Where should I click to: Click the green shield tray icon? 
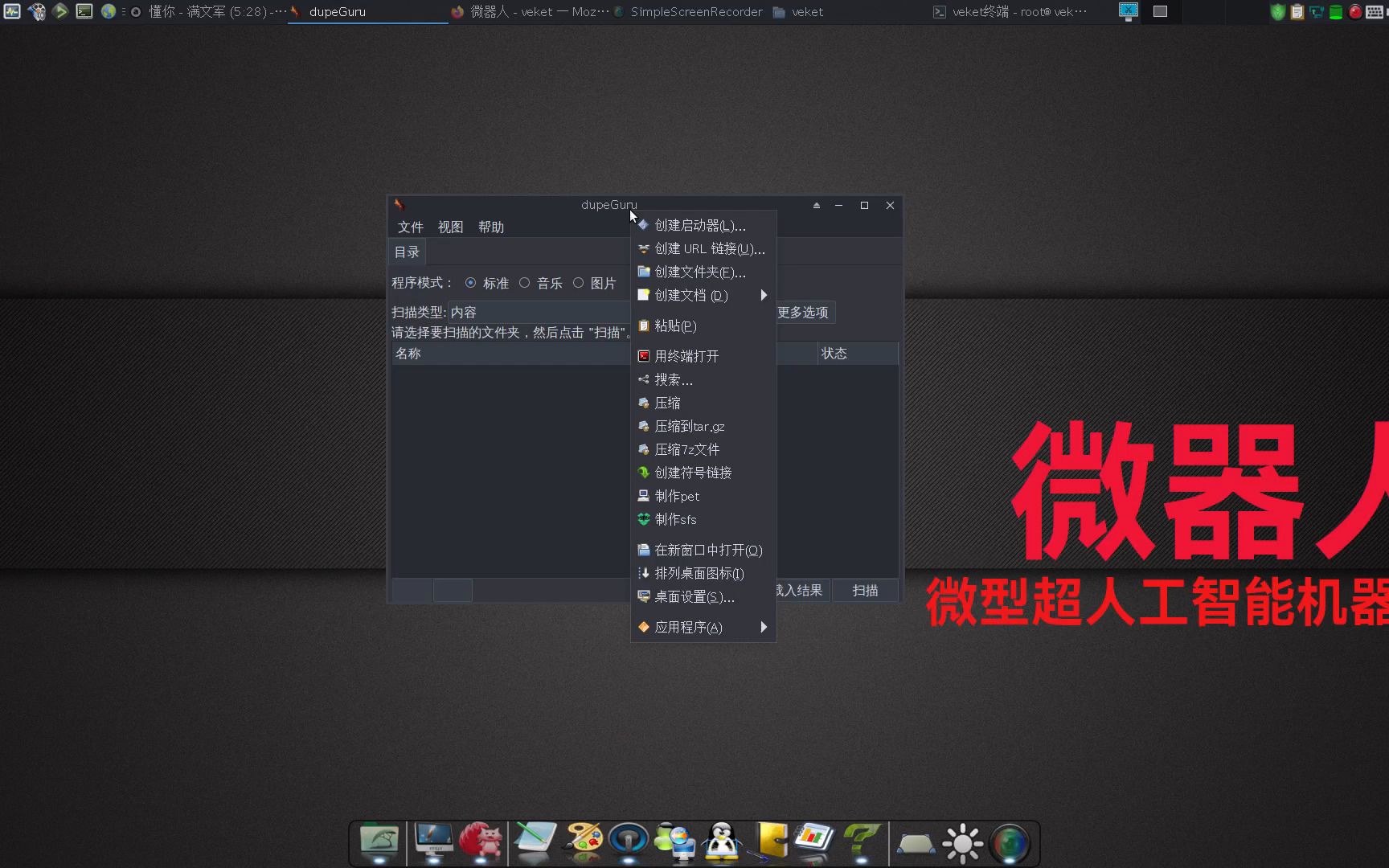(1277, 12)
